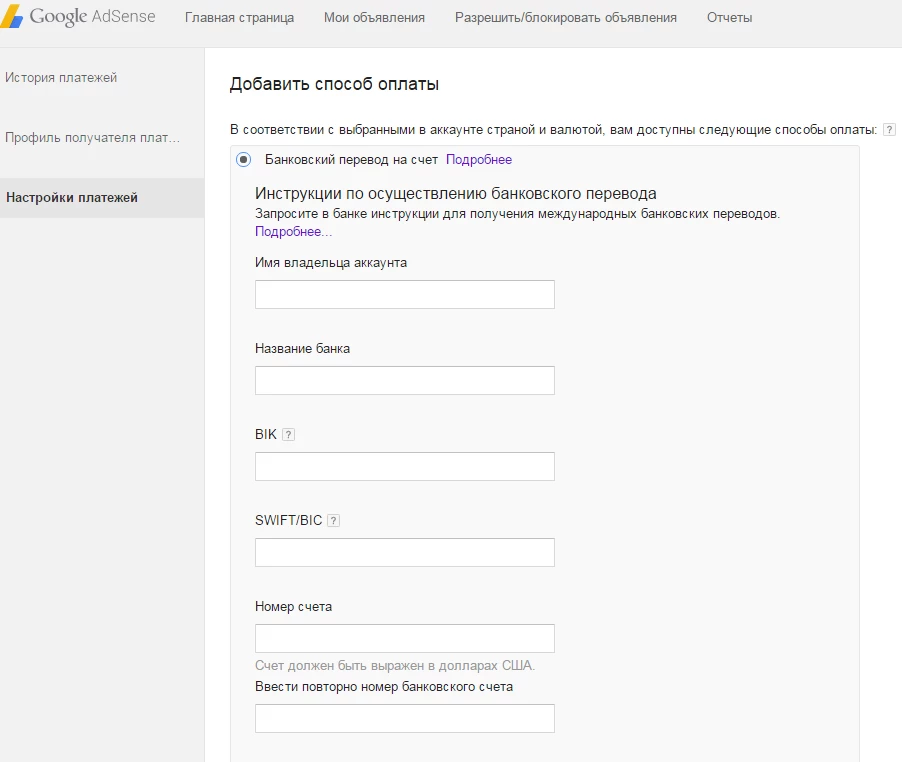Follow Подробнее link beside bank transfer option

[x=479, y=159]
